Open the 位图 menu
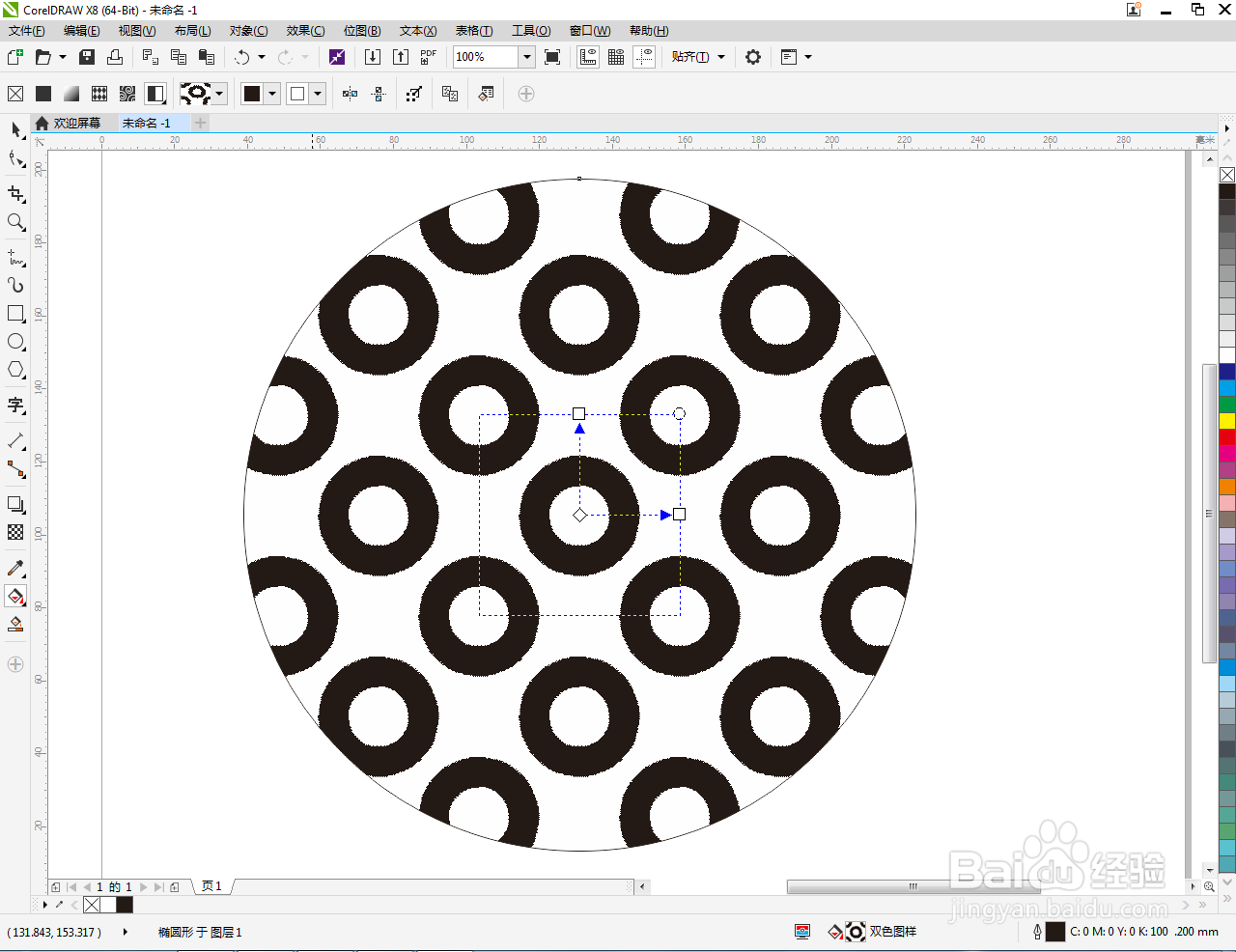Viewport: 1236px width, 952px height. [x=362, y=31]
